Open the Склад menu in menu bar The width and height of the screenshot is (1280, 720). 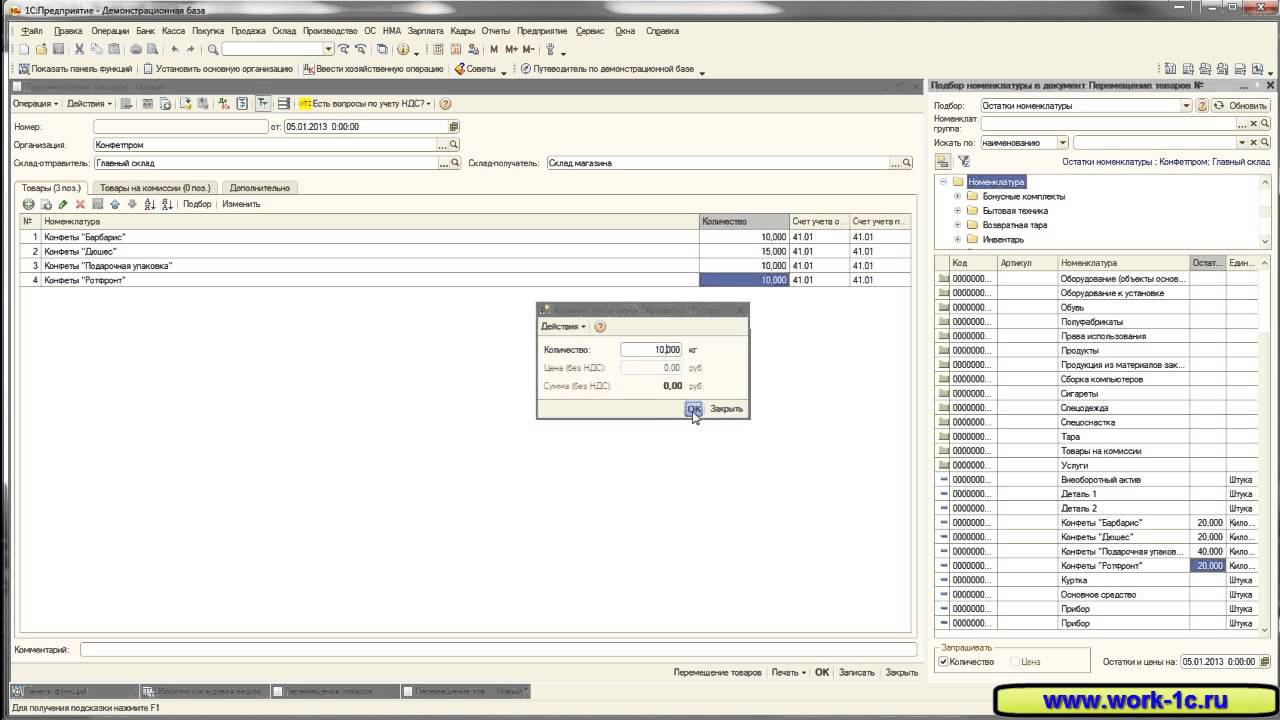[284, 31]
